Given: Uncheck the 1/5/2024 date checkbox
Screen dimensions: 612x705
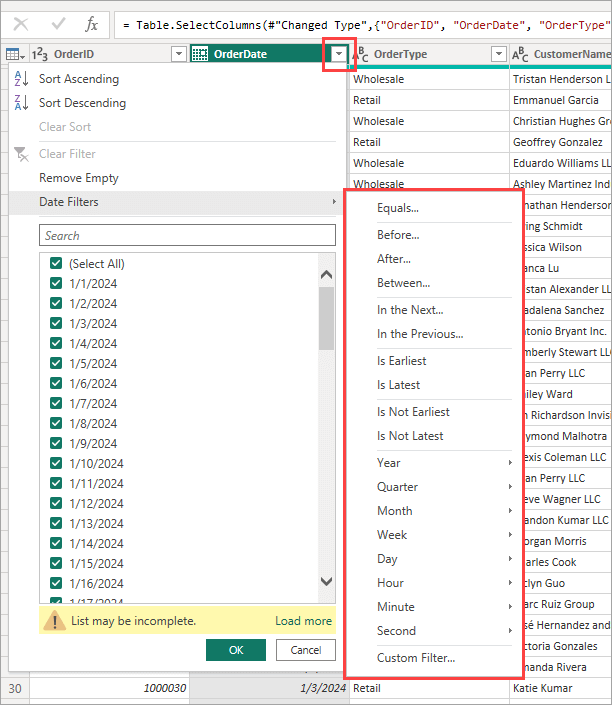Looking at the screenshot, I should pyautogui.click(x=56, y=363).
